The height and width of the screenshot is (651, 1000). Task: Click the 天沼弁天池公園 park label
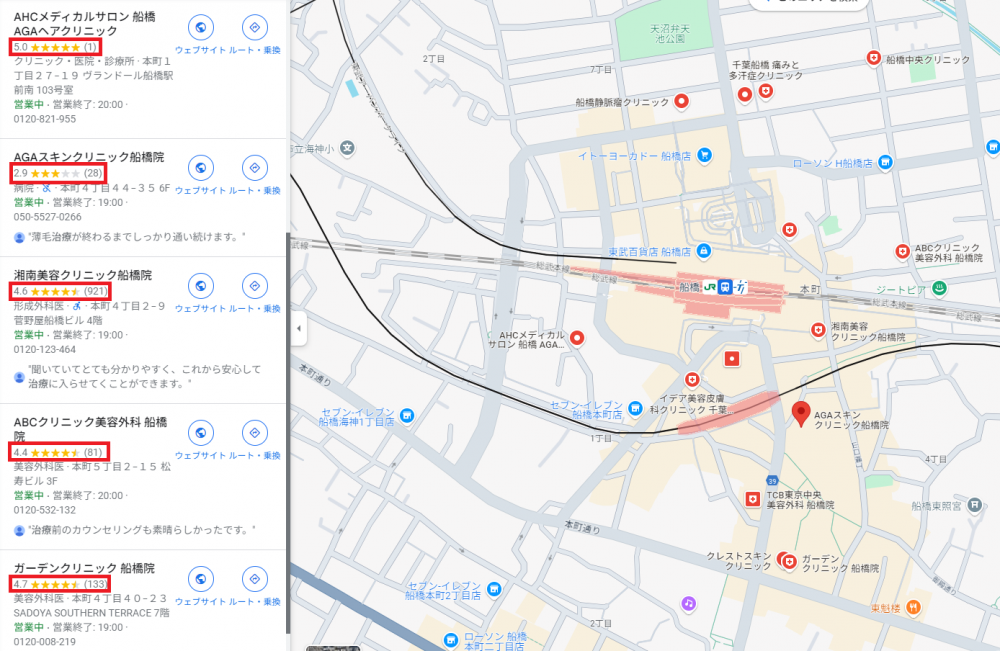(670, 34)
